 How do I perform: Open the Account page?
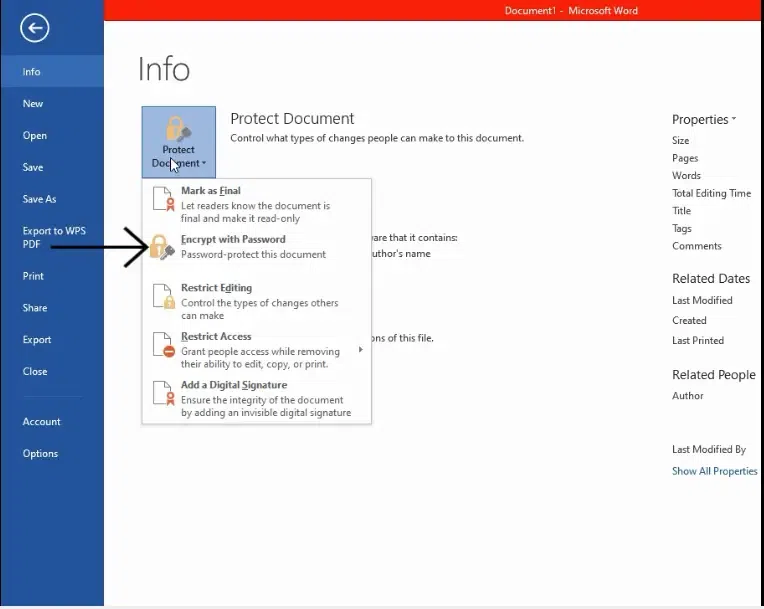(x=52, y=422)
